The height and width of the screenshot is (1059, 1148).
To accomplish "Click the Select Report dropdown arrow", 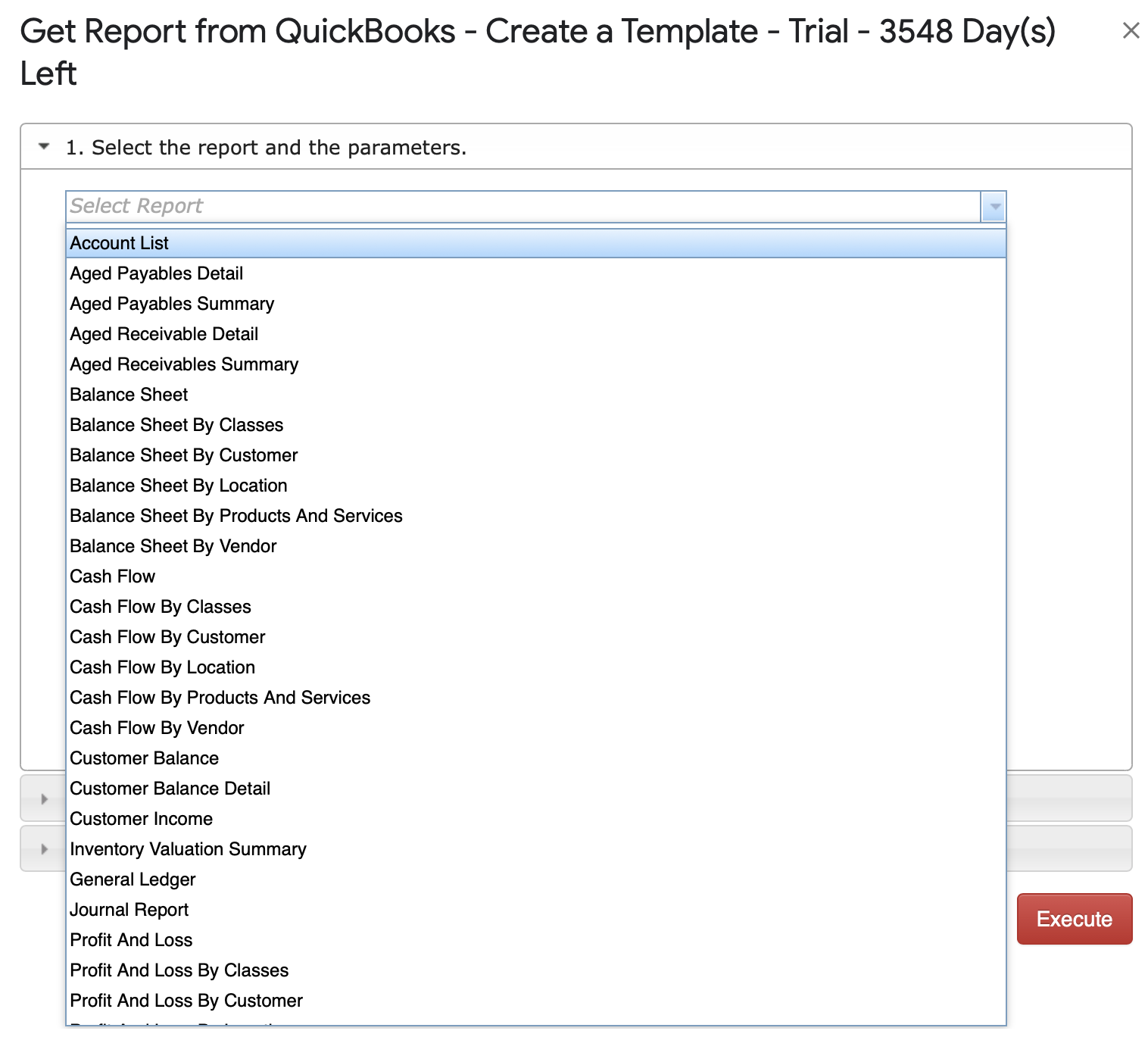I will click(x=994, y=207).
